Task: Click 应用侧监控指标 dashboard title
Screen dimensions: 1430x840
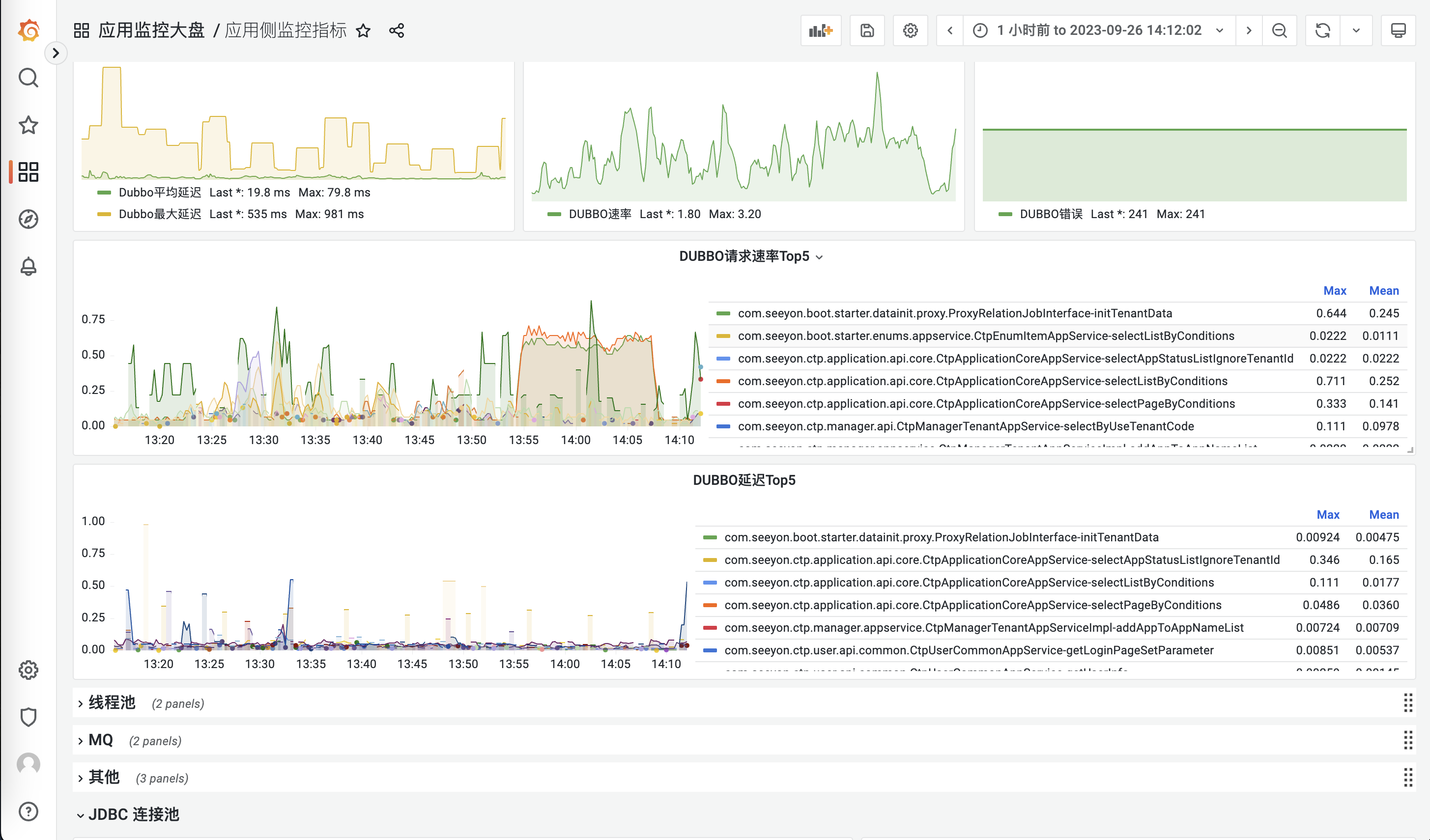Action: tap(286, 30)
